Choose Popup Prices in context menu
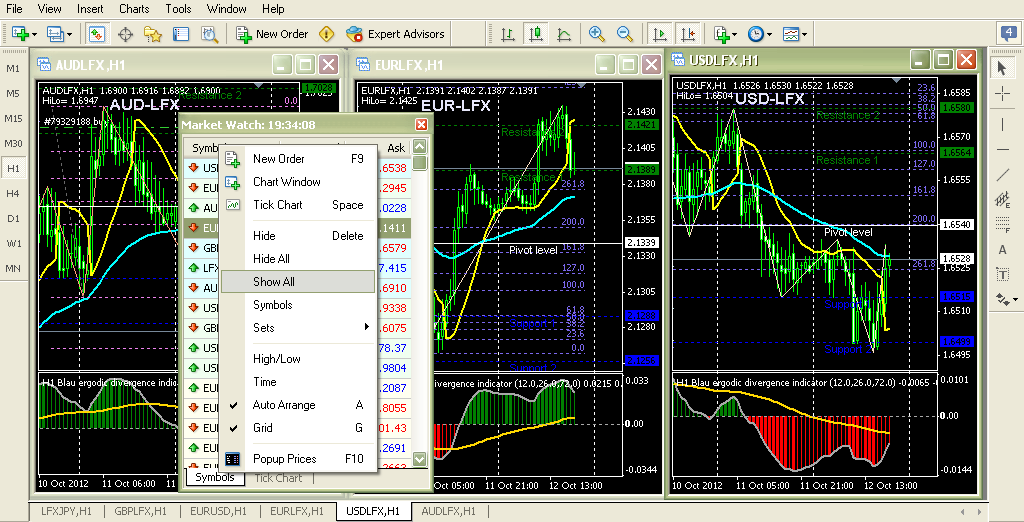Screen dimensions: 1024x522 pos(298,459)
